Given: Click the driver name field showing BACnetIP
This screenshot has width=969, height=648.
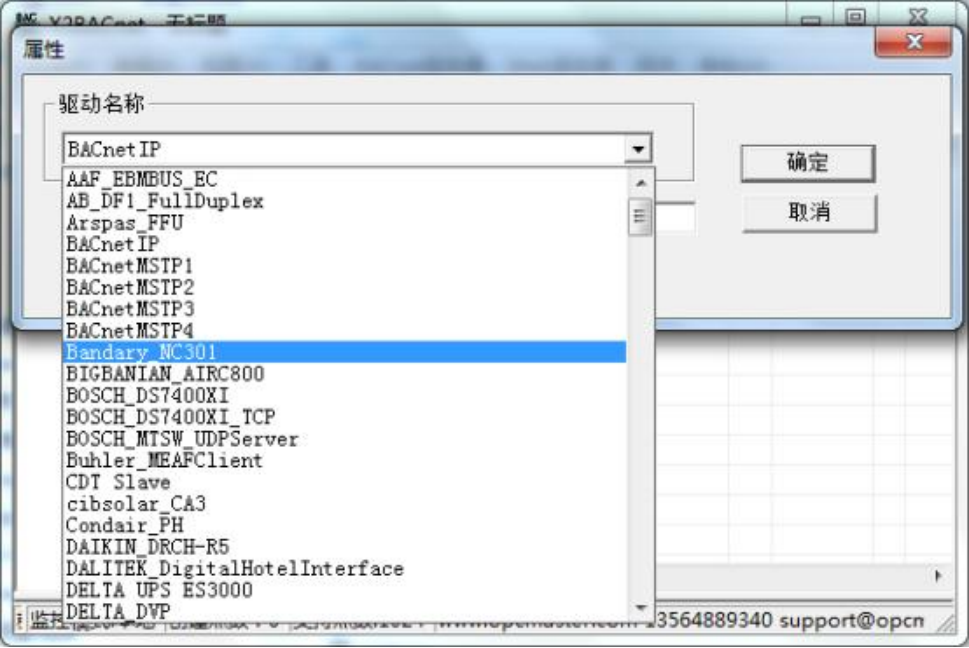Looking at the screenshot, I should click(x=345, y=149).
